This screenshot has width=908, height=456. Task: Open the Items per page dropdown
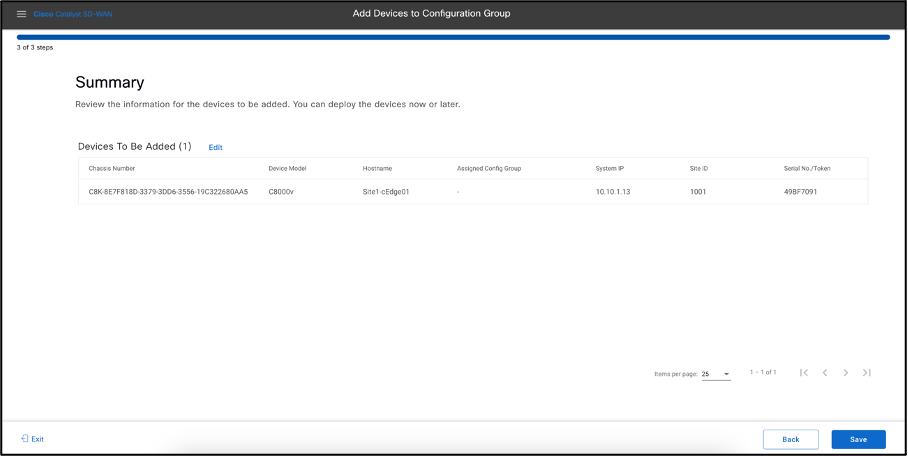pyautogui.click(x=715, y=373)
